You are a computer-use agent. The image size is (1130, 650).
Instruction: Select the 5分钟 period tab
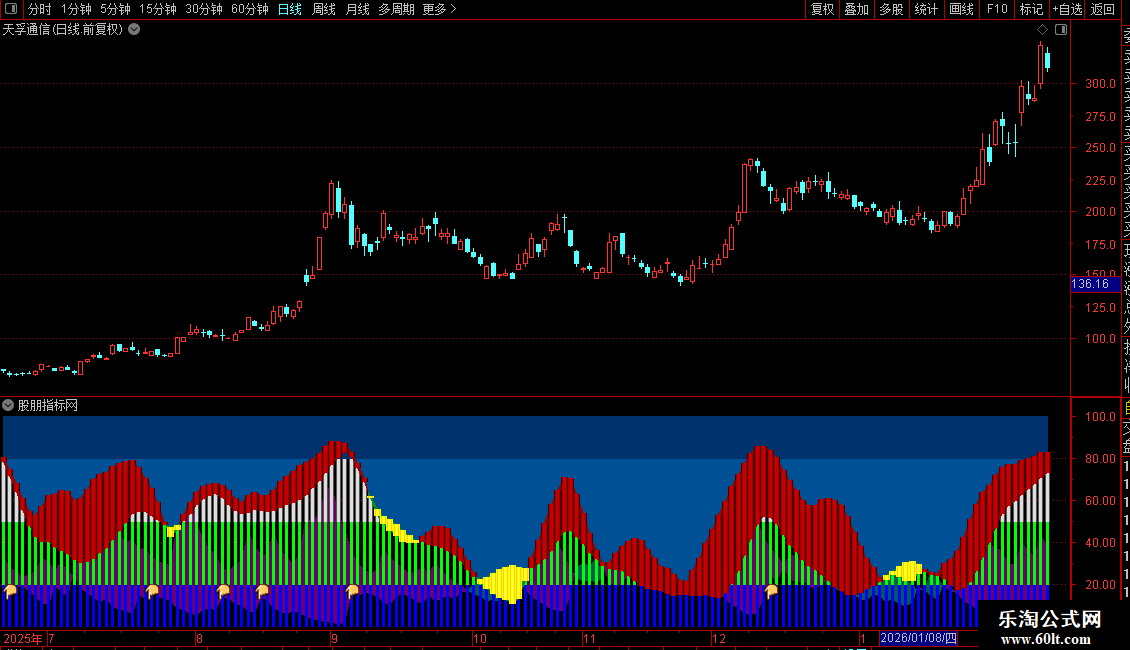coord(115,9)
